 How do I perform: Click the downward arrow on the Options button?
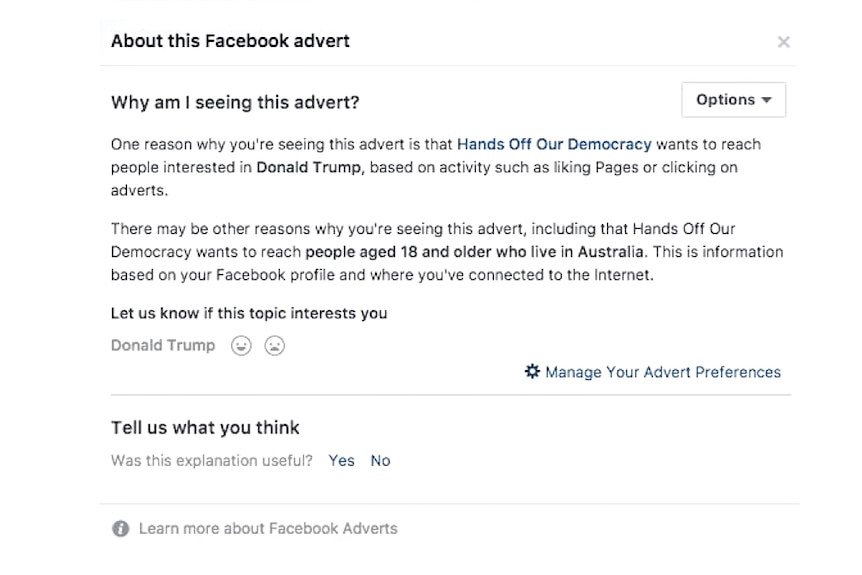click(x=766, y=100)
